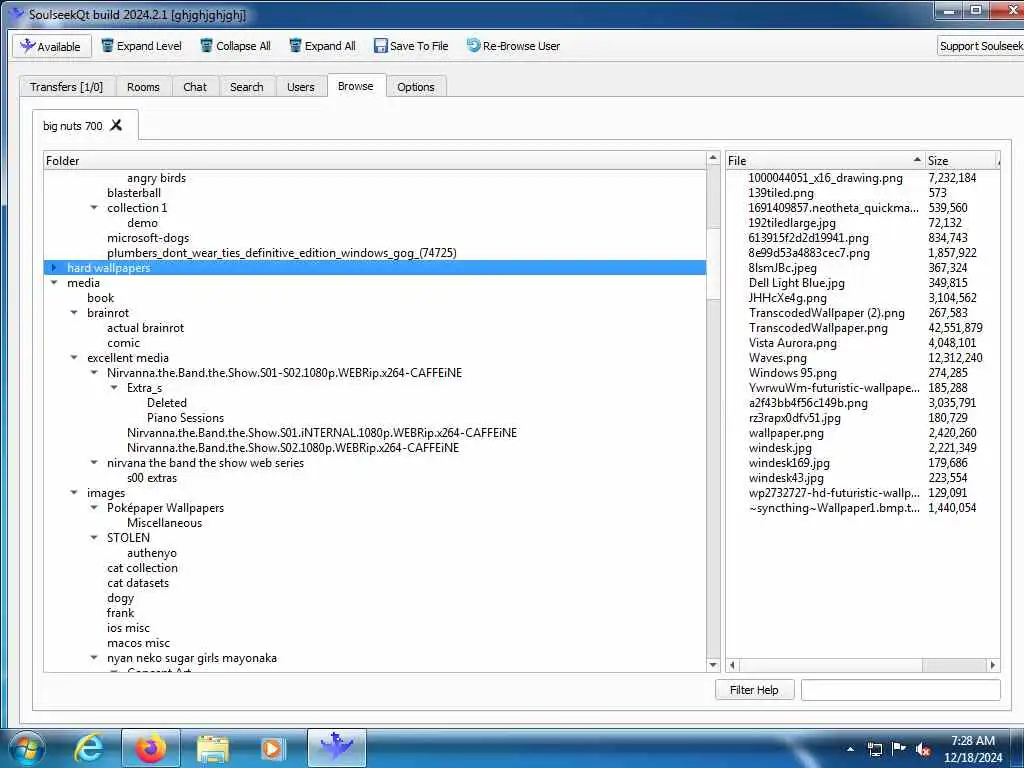Select file 139tiled.png
Viewport: 1024px width, 768px height.
781,193
